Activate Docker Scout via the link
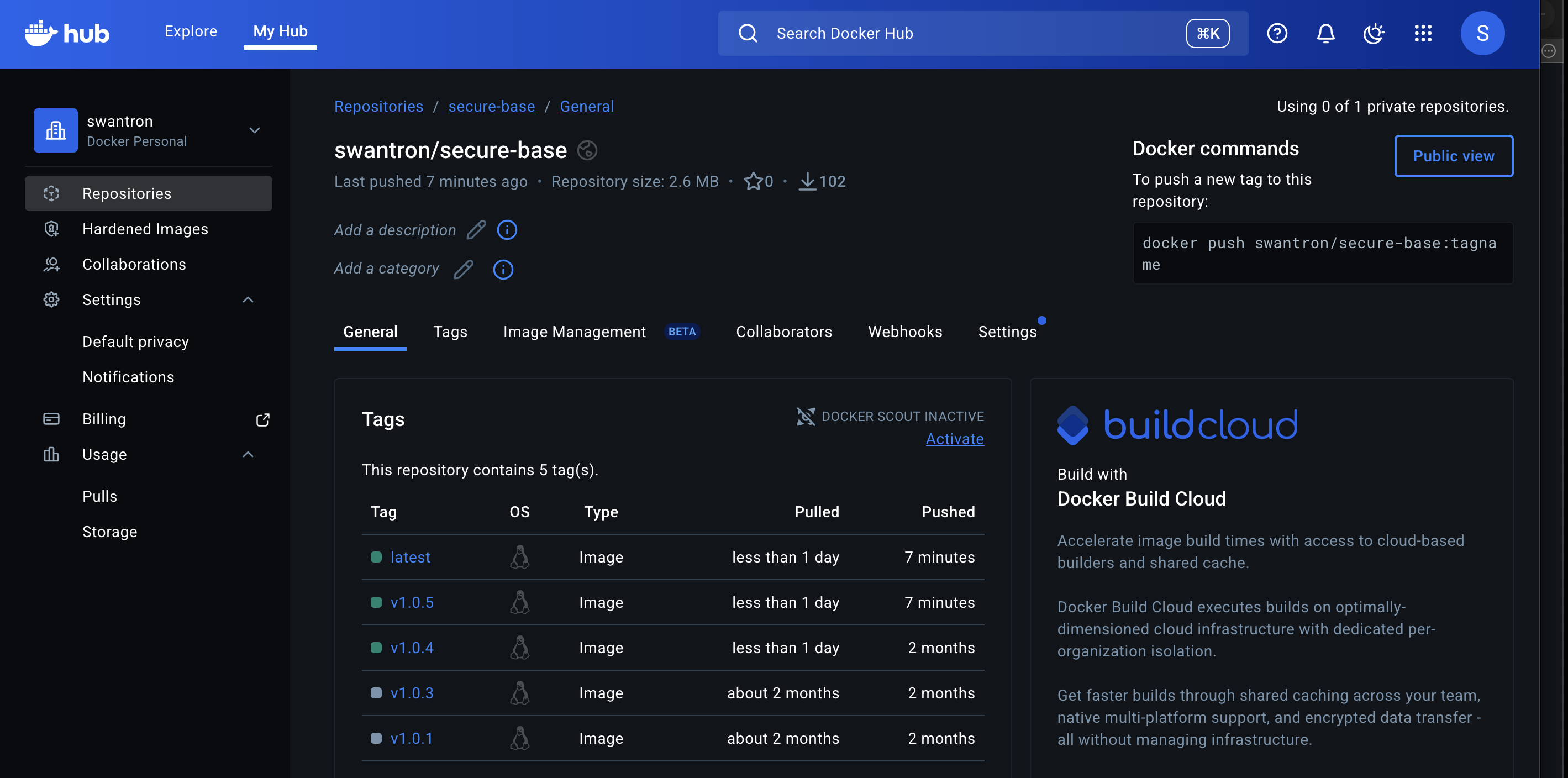The image size is (1568, 778). [x=954, y=438]
